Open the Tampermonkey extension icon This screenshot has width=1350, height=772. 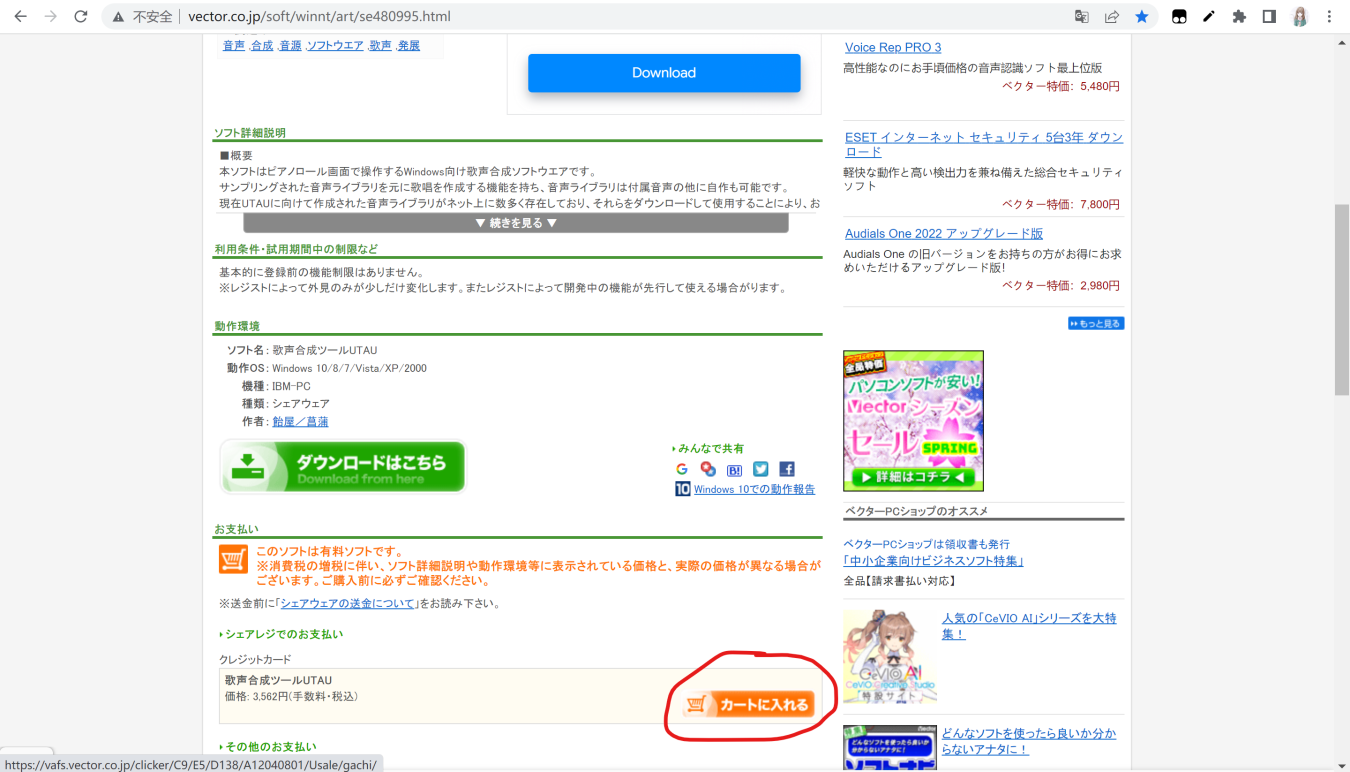[1180, 17]
